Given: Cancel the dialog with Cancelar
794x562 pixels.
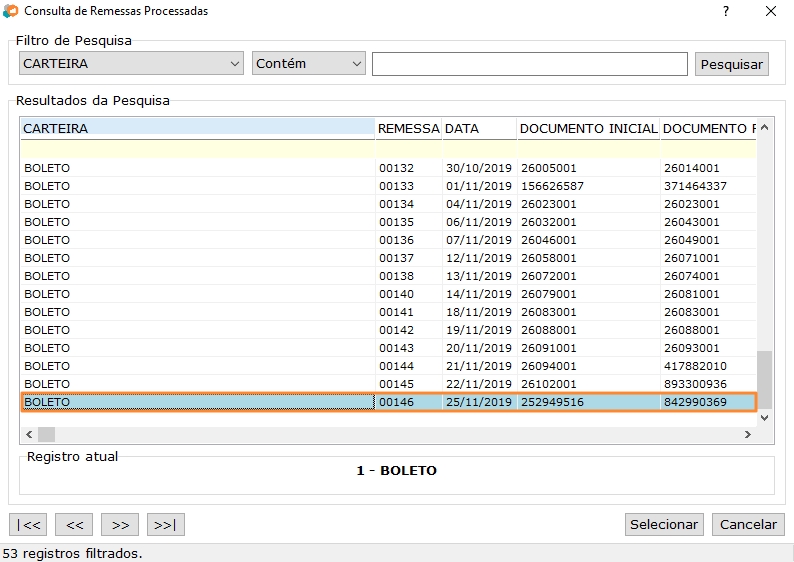Looking at the screenshot, I should coord(748,524).
